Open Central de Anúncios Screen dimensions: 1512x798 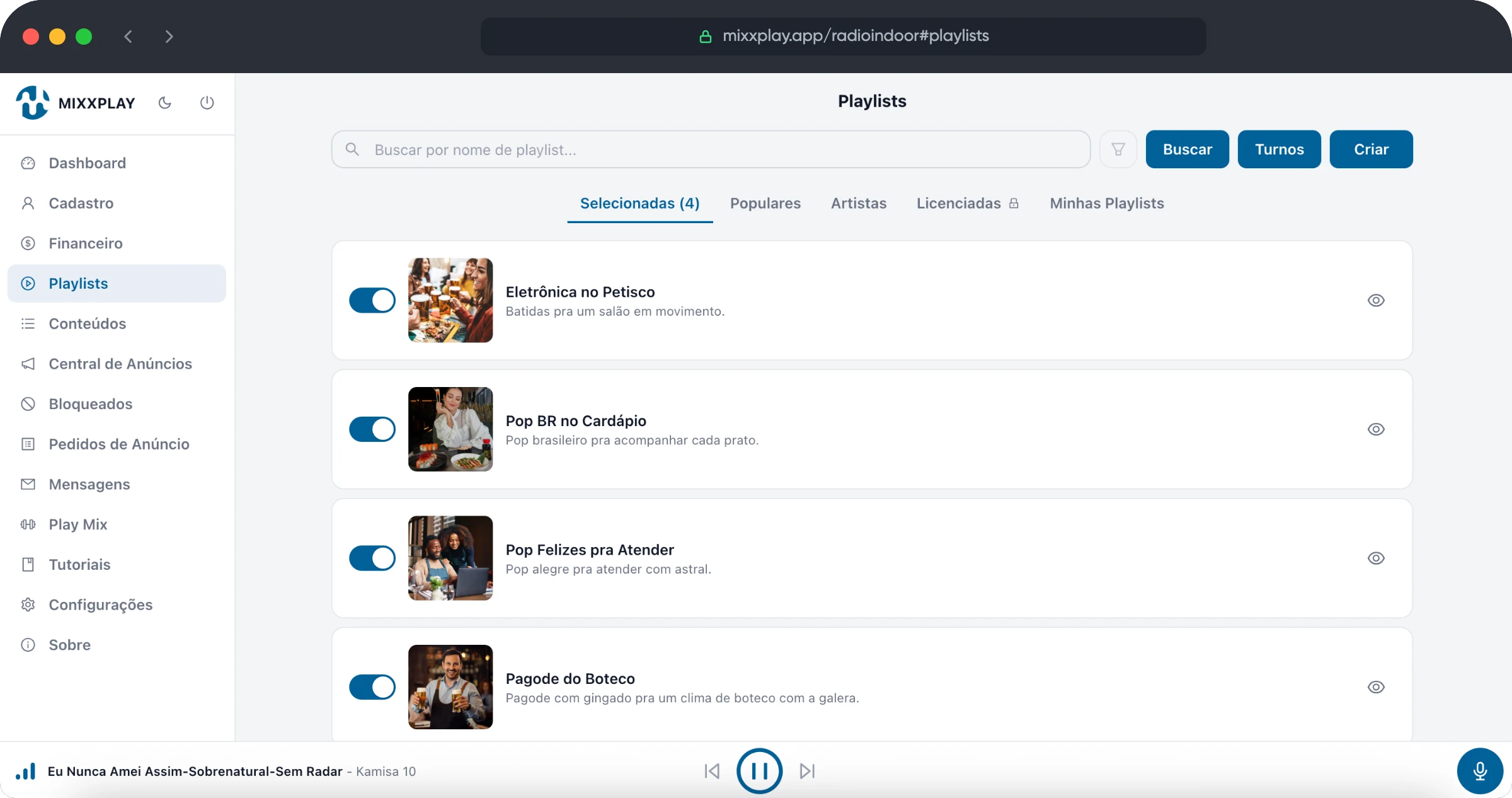[117, 364]
